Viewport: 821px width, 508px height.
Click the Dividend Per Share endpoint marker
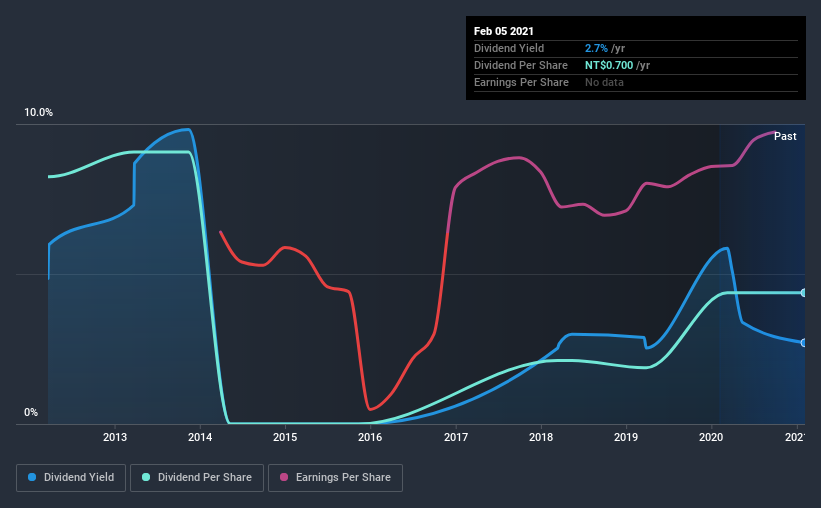click(803, 293)
